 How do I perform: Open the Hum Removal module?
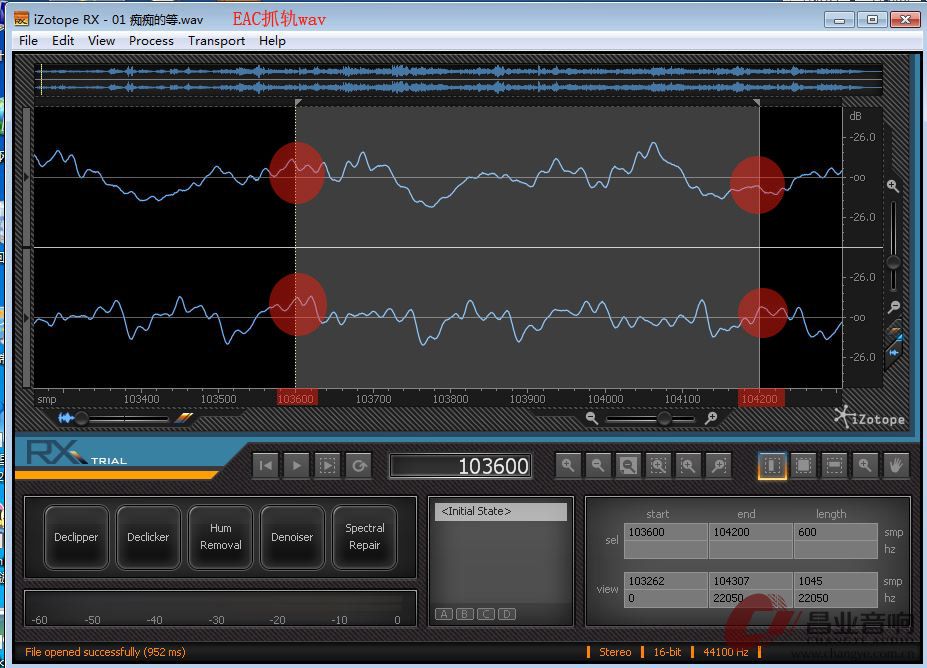221,537
